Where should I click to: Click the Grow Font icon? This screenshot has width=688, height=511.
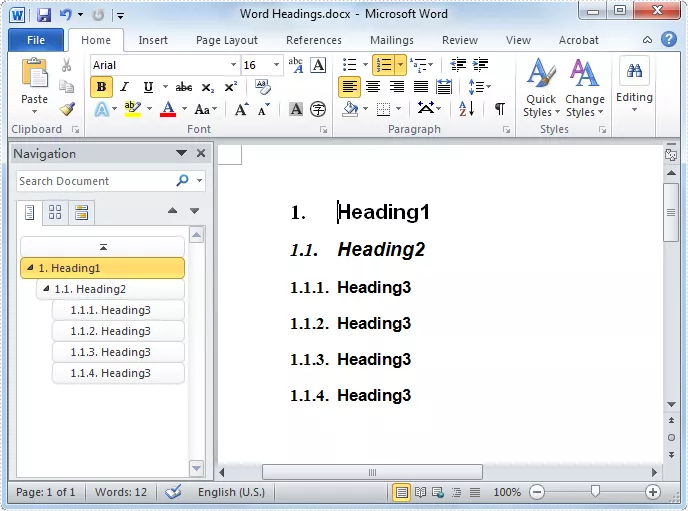241,109
